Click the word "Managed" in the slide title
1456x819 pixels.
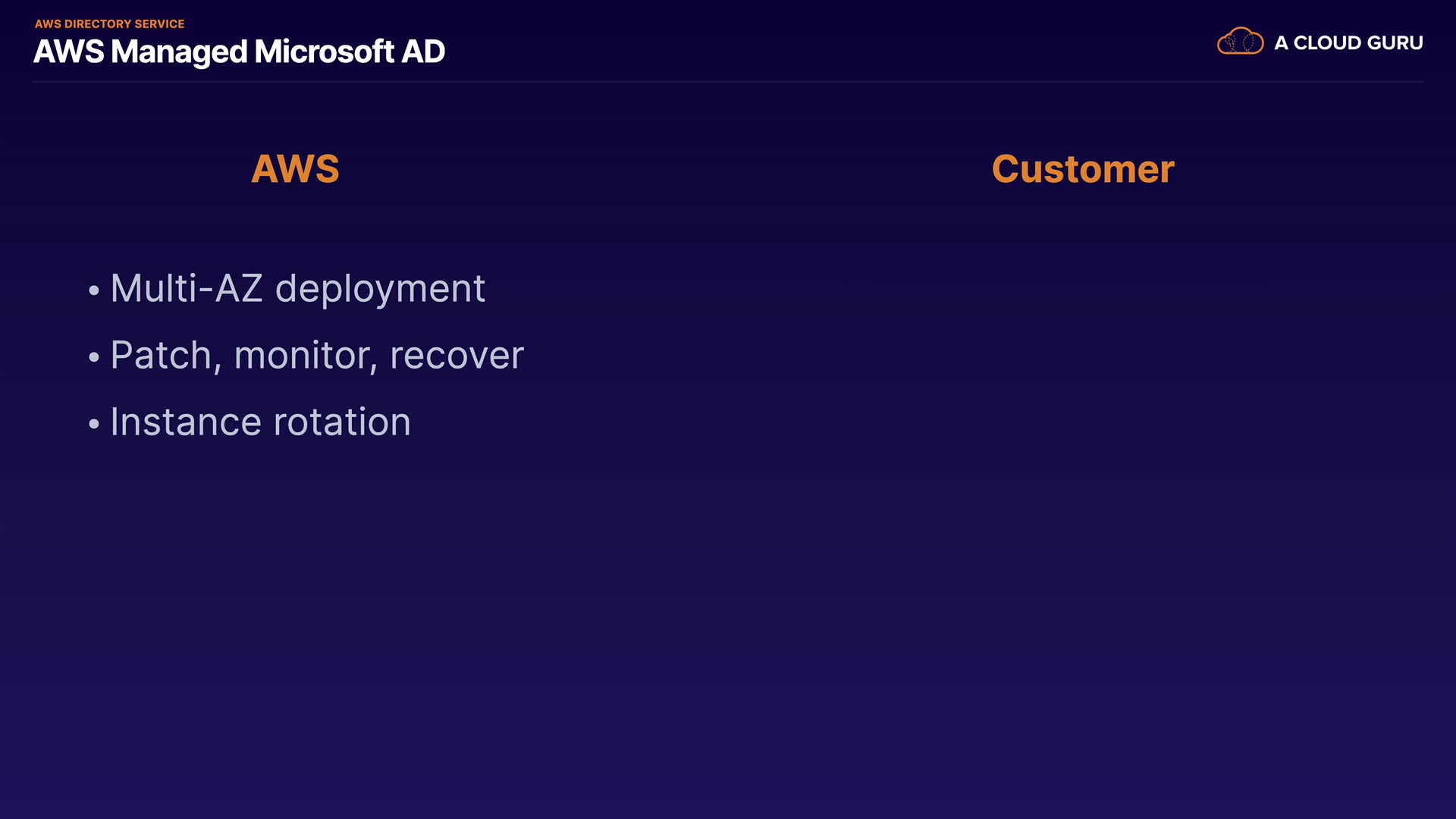click(179, 53)
